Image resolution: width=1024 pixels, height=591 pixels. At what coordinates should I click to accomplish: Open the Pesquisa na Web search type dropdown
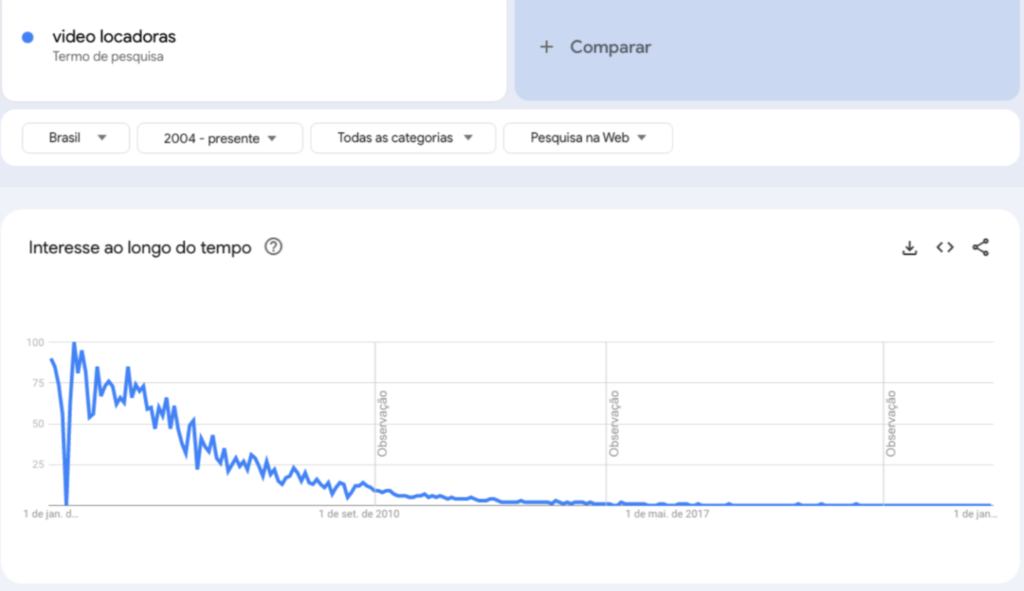click(x=588, y=138)
